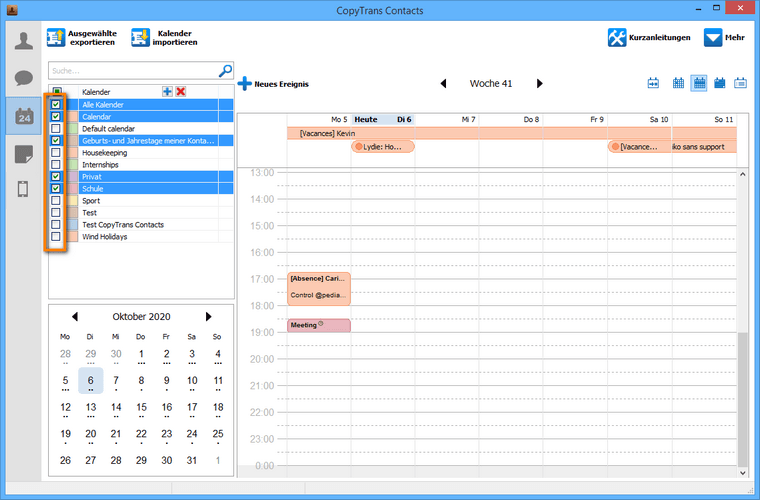
Task: Switch to first calendar view icon
Action: click(x=653, y=83)
